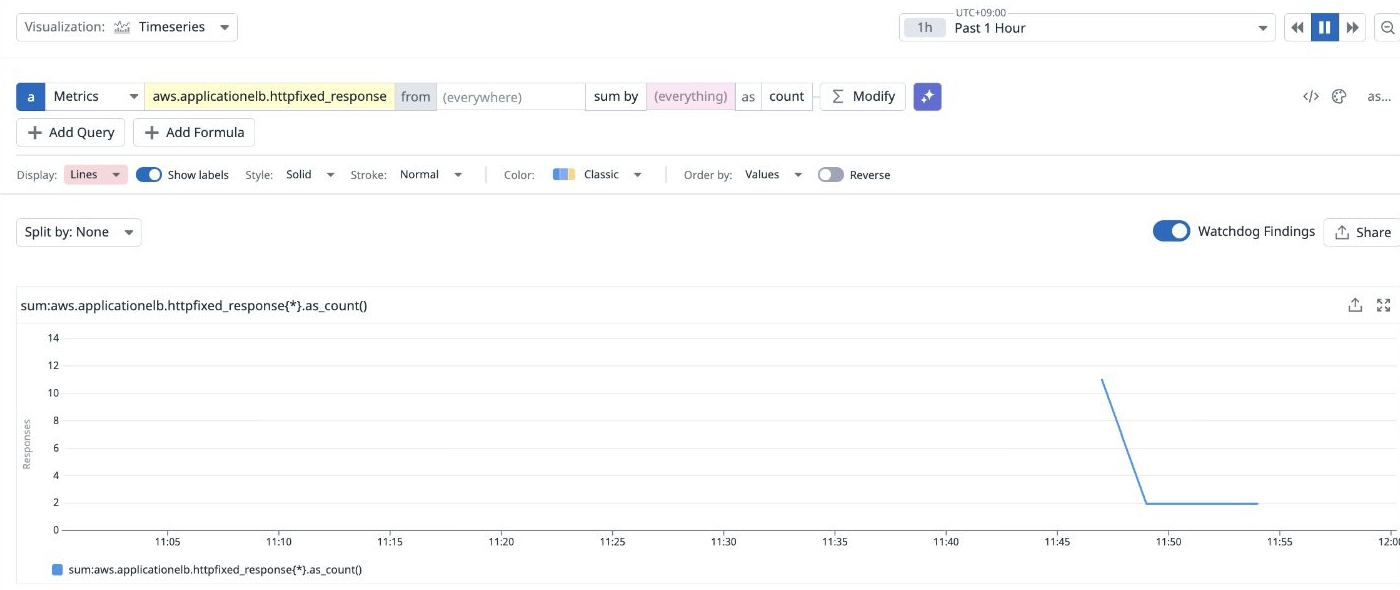Click the graph title sum:aws.applicationelb.httpfixed_response
1400x590 pixels.
point(194,305)
